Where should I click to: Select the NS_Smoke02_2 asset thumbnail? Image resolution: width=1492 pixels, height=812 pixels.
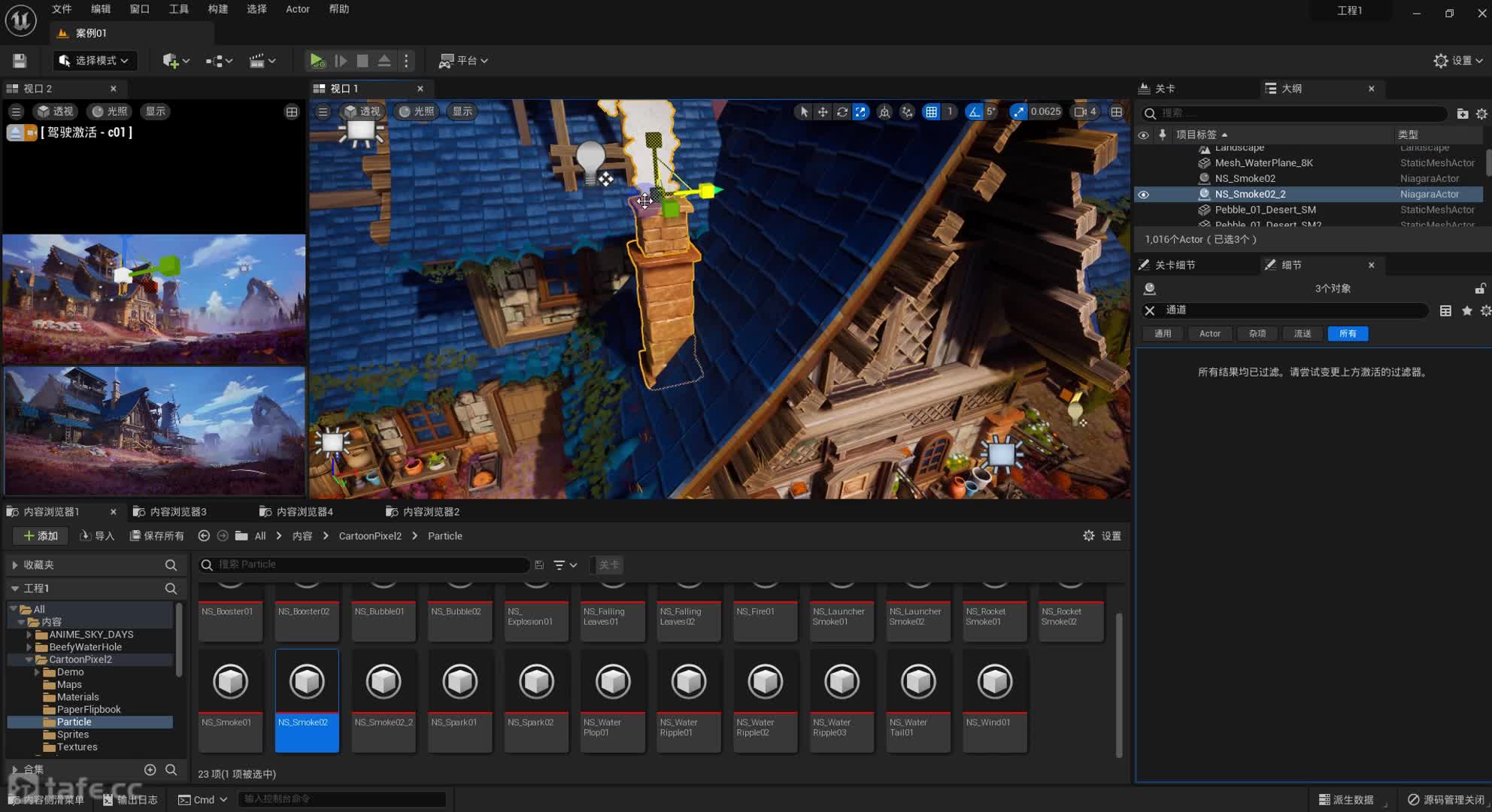tap(384, 701)
